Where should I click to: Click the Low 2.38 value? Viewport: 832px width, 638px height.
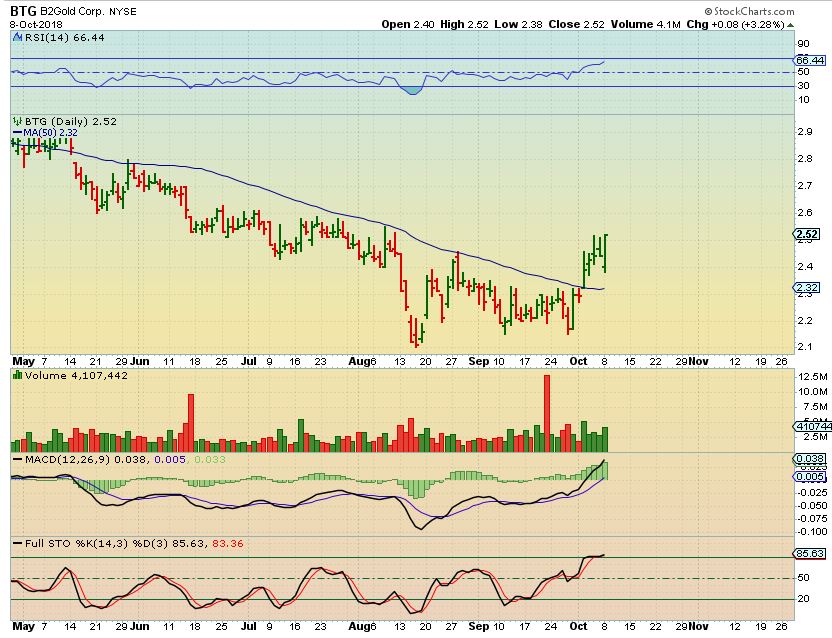pyautogui.click(x=518, y=24)
